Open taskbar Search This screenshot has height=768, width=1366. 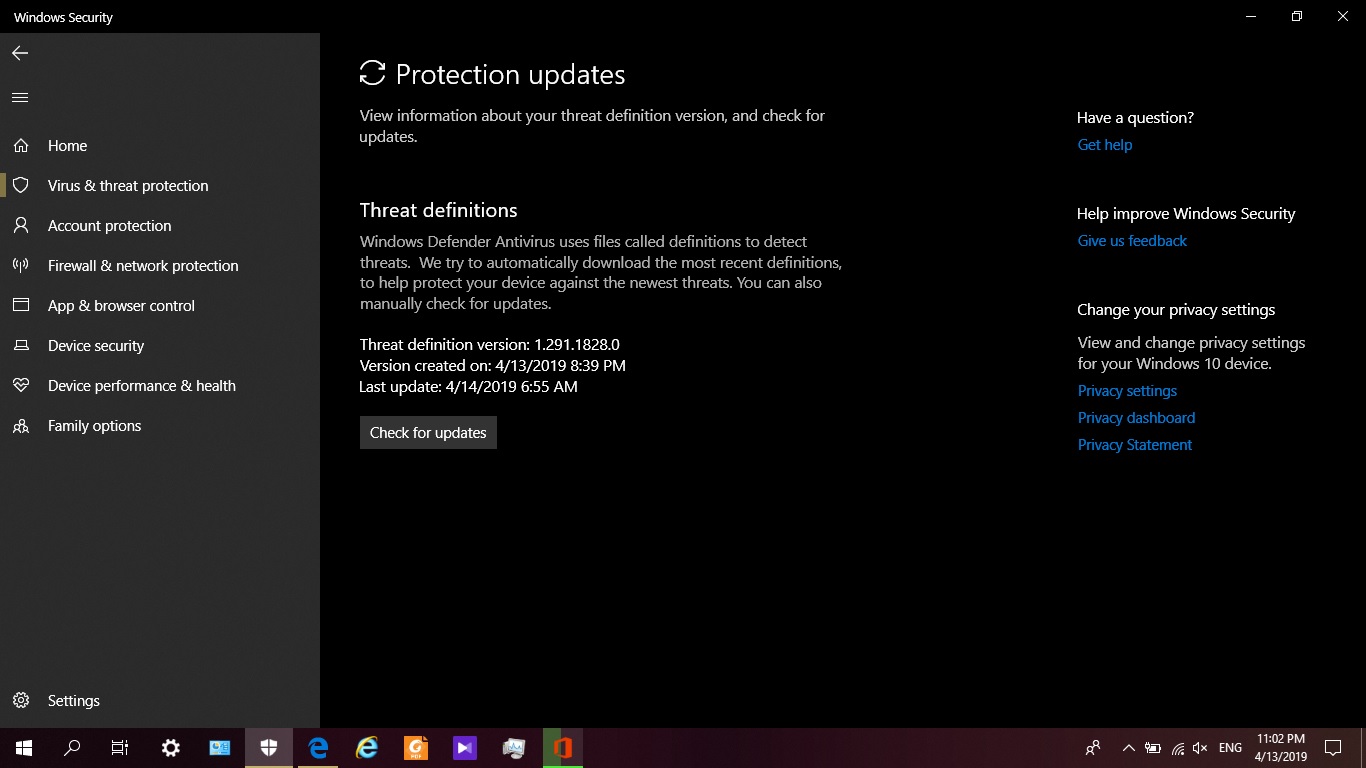[x=72, y=748]
